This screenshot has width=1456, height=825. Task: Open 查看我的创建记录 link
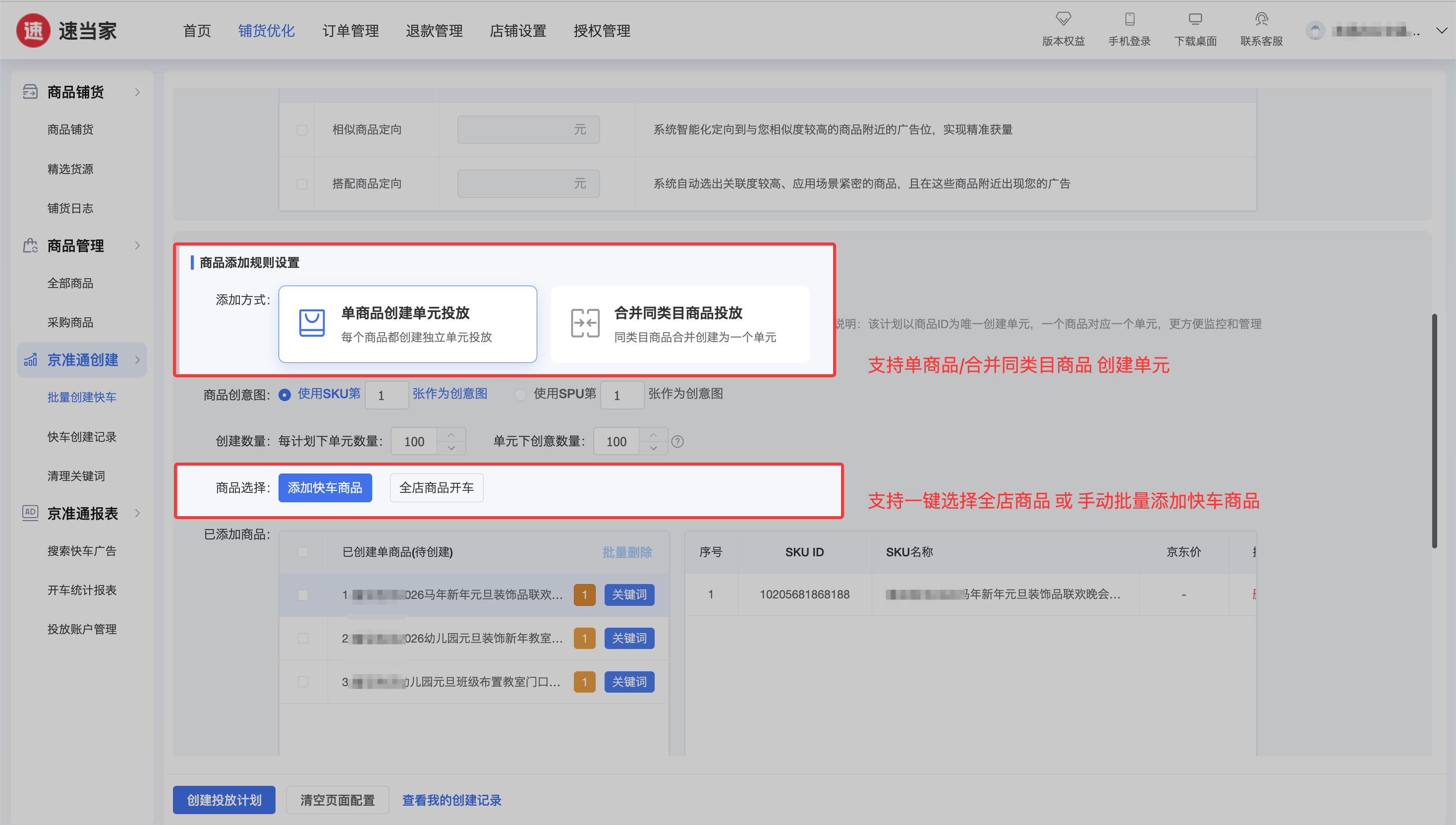[x=451, y=800]
